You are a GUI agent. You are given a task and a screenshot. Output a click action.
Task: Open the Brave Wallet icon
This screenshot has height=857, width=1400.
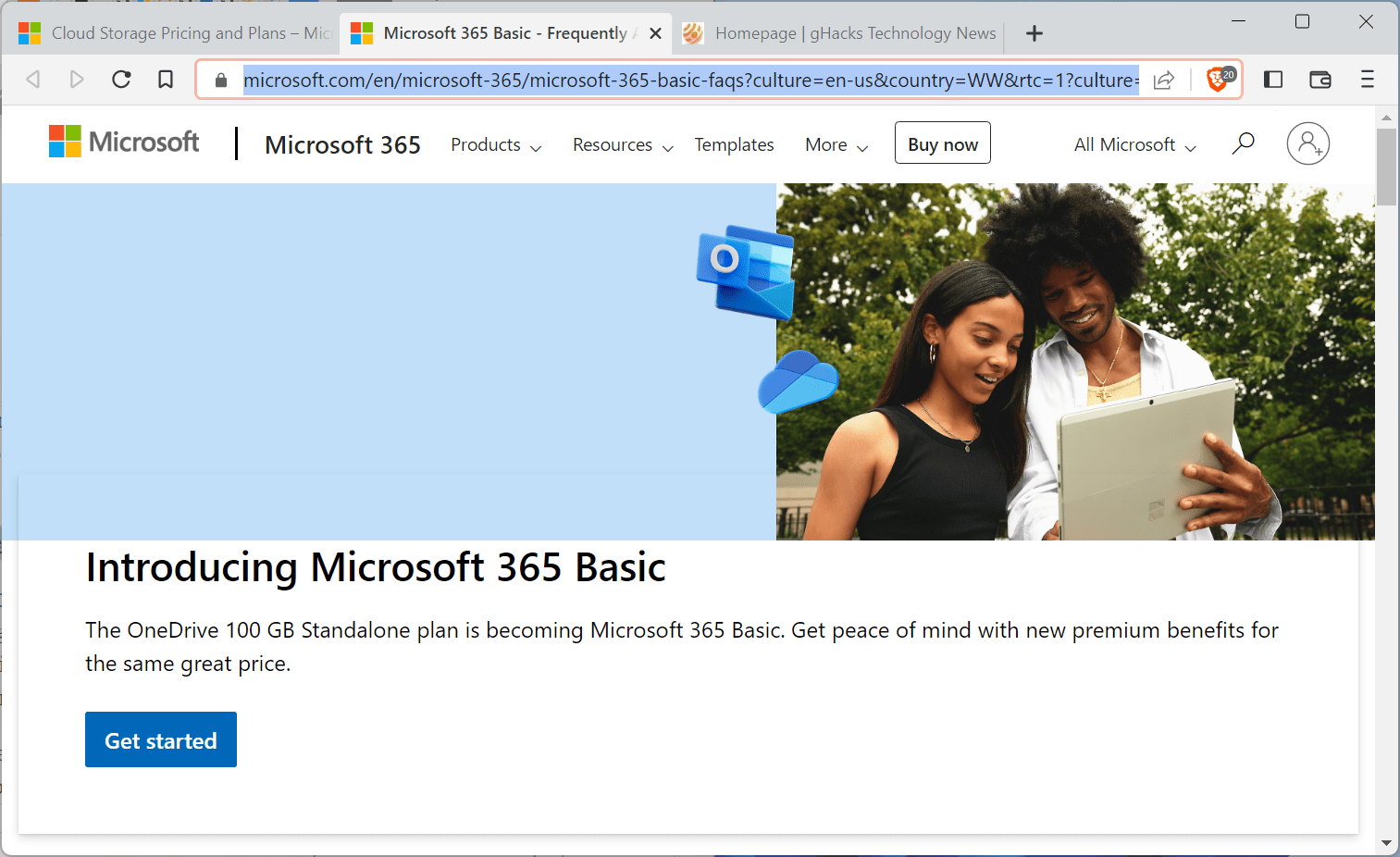pyautogui.click(x=1320, y=80)
